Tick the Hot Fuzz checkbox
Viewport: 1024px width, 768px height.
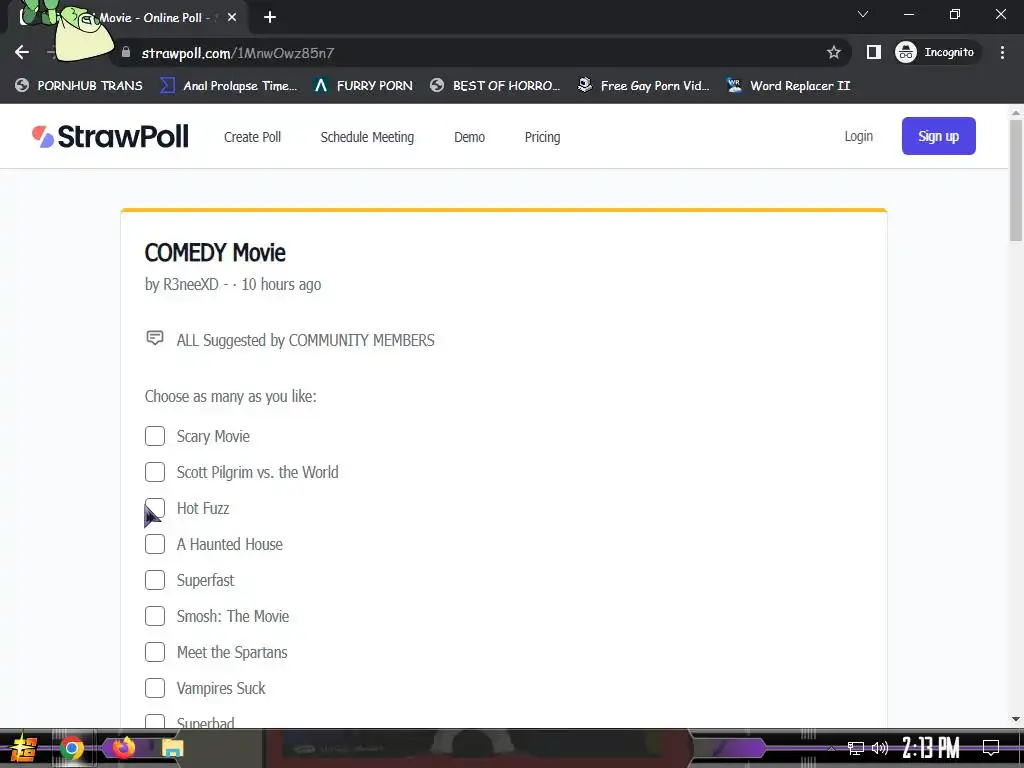pos(155,508)
